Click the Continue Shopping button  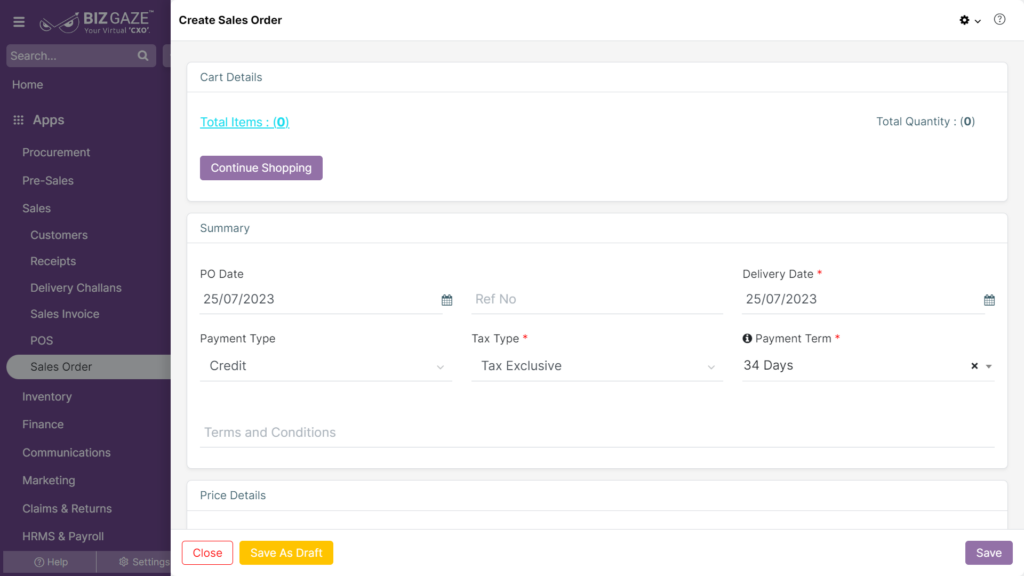[261, 168]
